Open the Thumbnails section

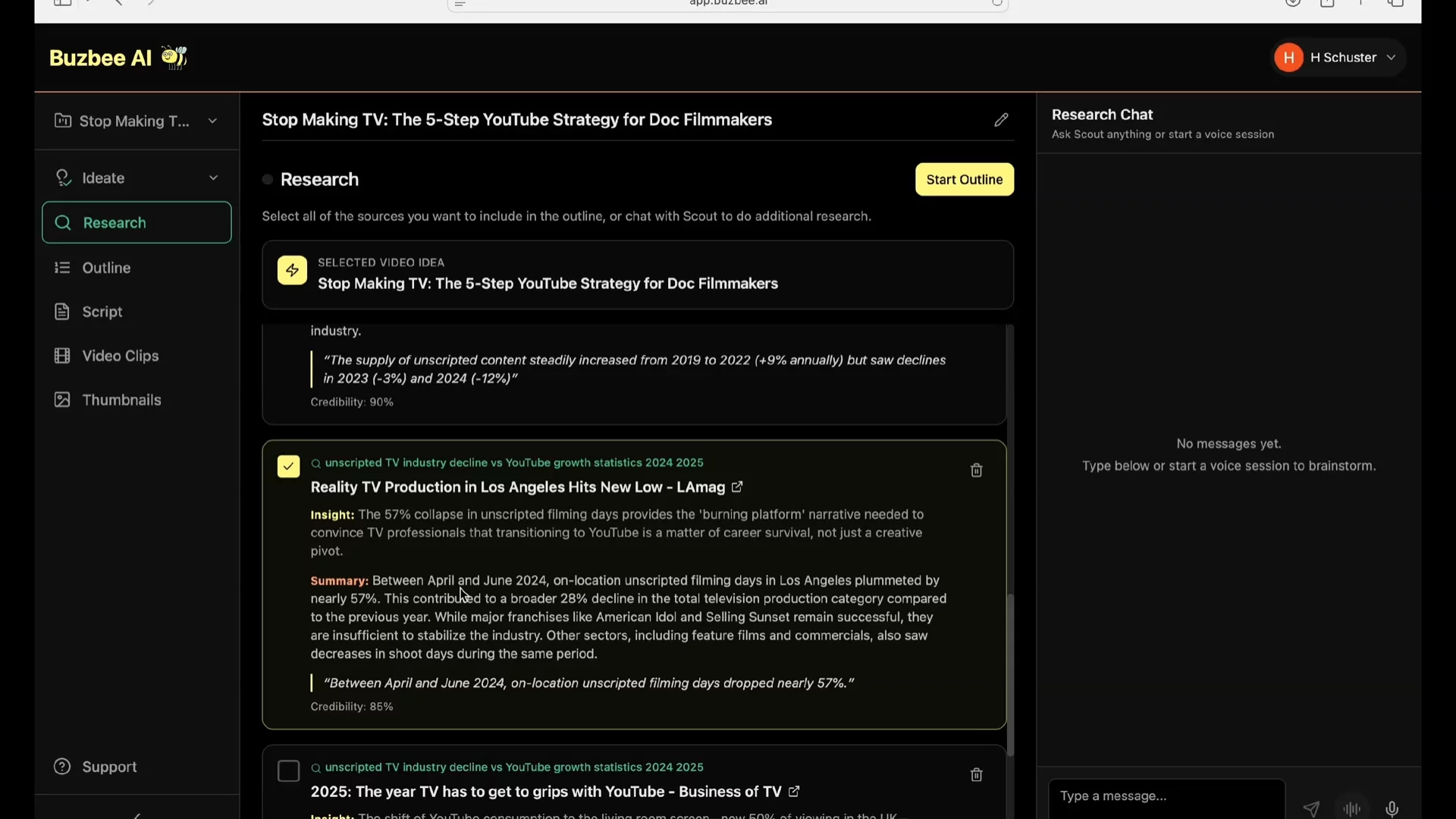coord(136,400)
